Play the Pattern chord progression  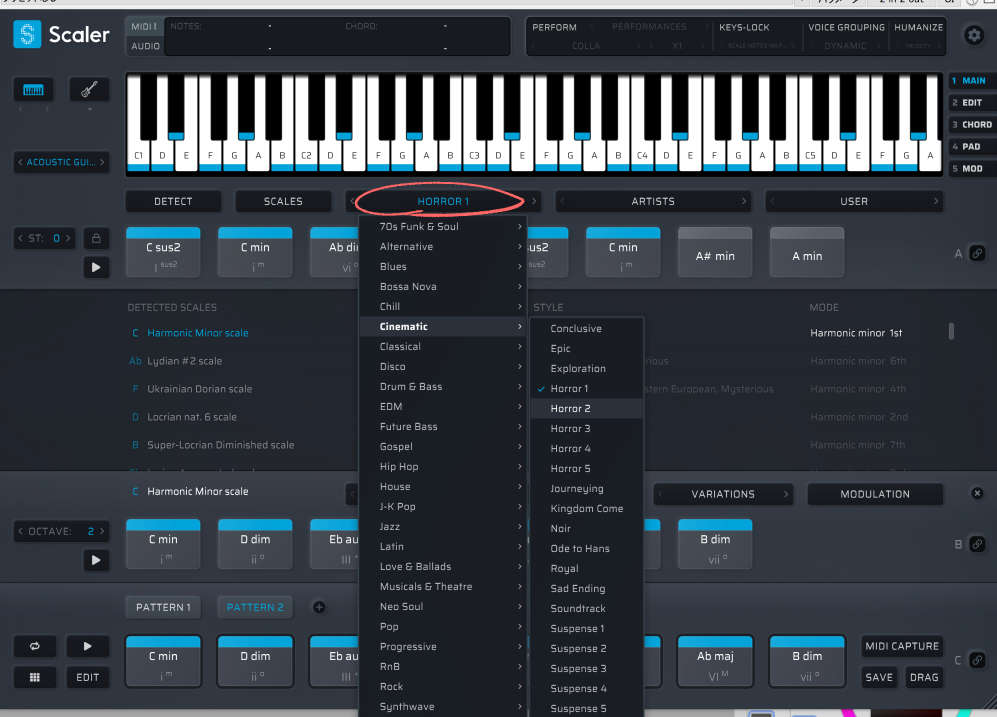[87, 646]
